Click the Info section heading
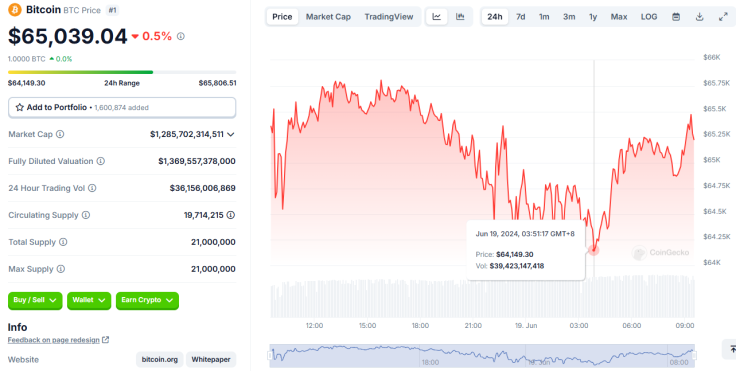The height and width of the screenshot is (371, 736). (17, 327)
